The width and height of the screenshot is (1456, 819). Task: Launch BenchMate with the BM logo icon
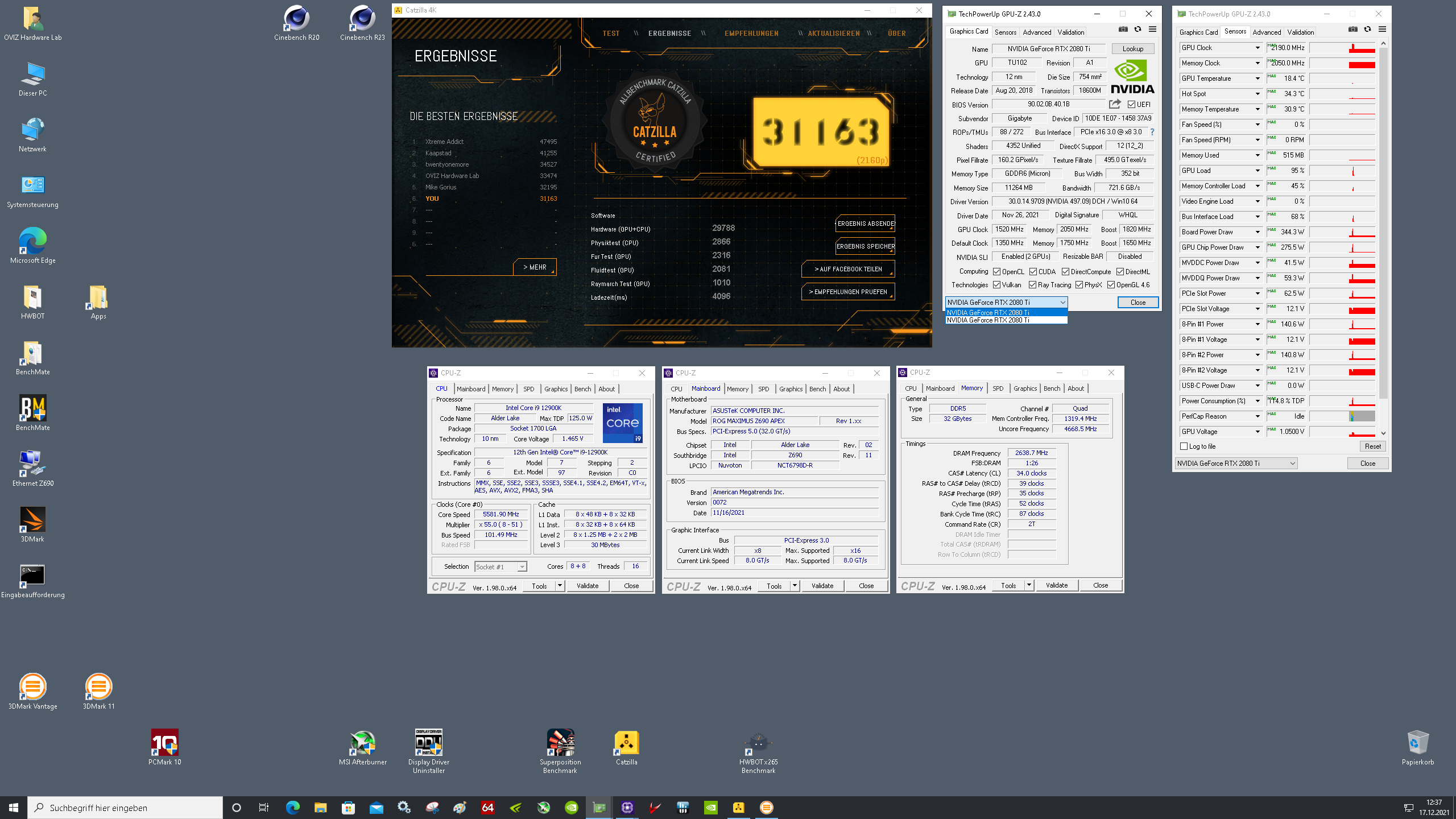click(32, 413)
